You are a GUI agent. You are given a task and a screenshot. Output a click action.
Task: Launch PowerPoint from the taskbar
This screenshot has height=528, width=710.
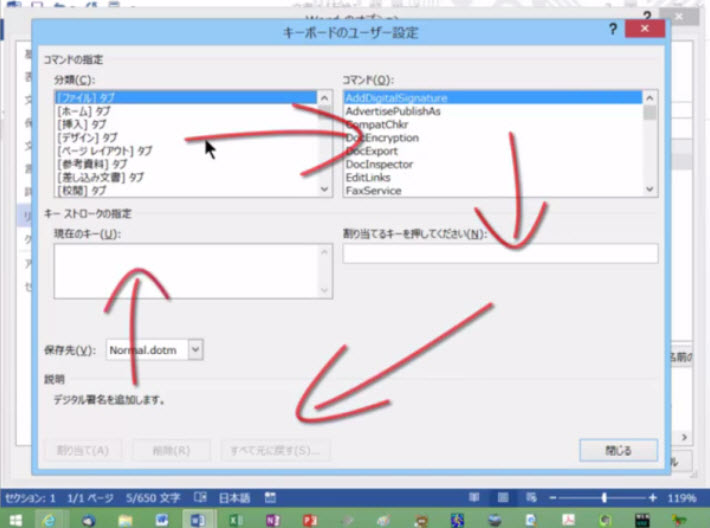310,519
